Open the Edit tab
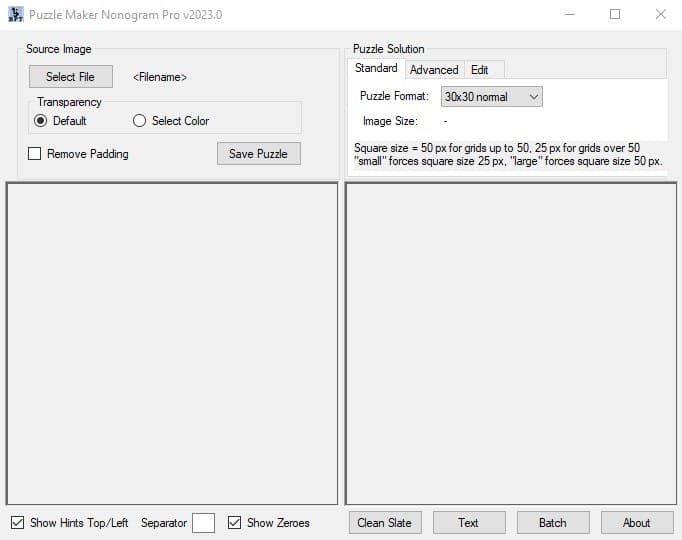The height and width of the screenshot is (540, 682). pos(480,70)
